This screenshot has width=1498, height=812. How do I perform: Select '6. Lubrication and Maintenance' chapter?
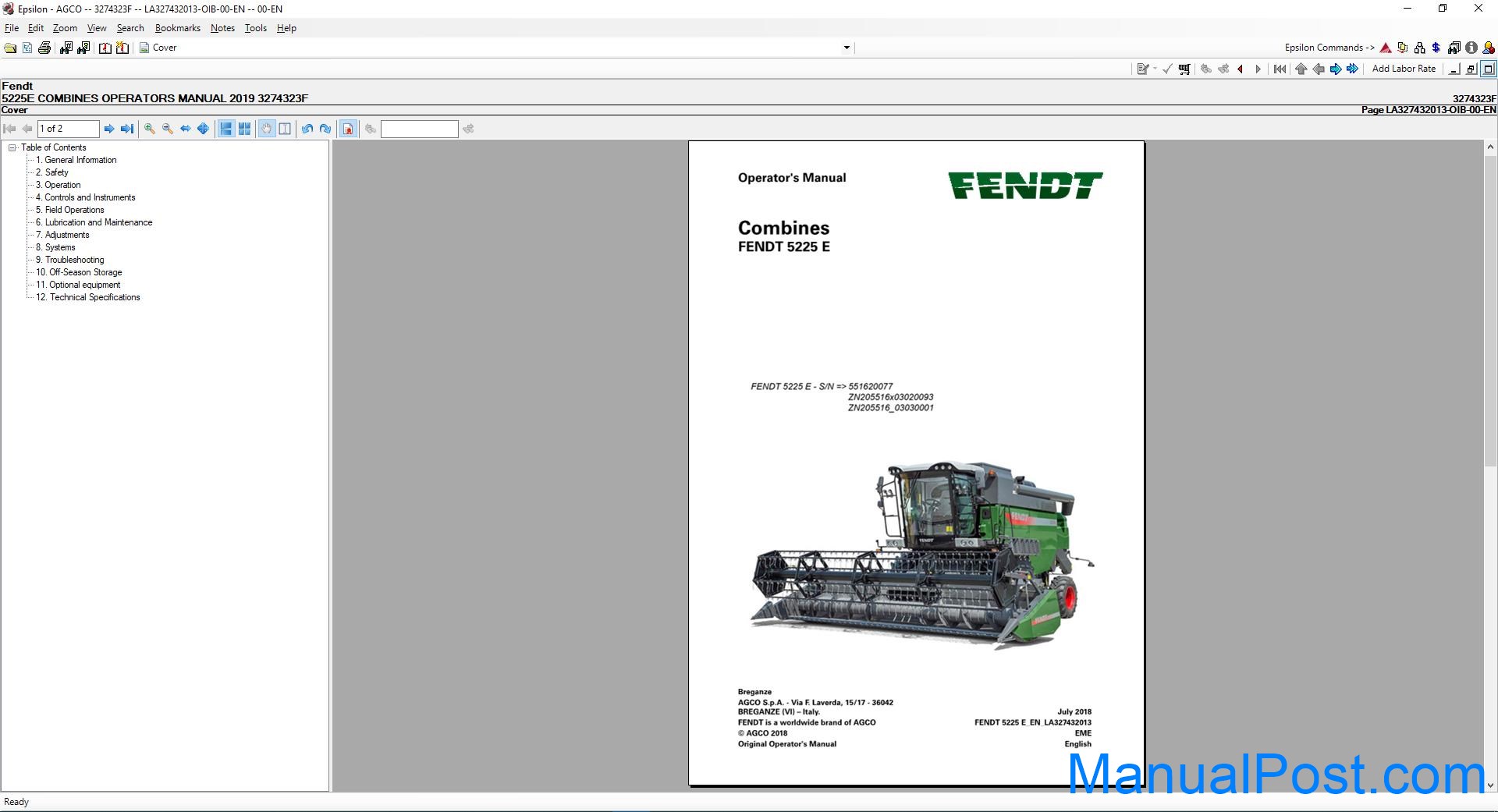point(94,222)
